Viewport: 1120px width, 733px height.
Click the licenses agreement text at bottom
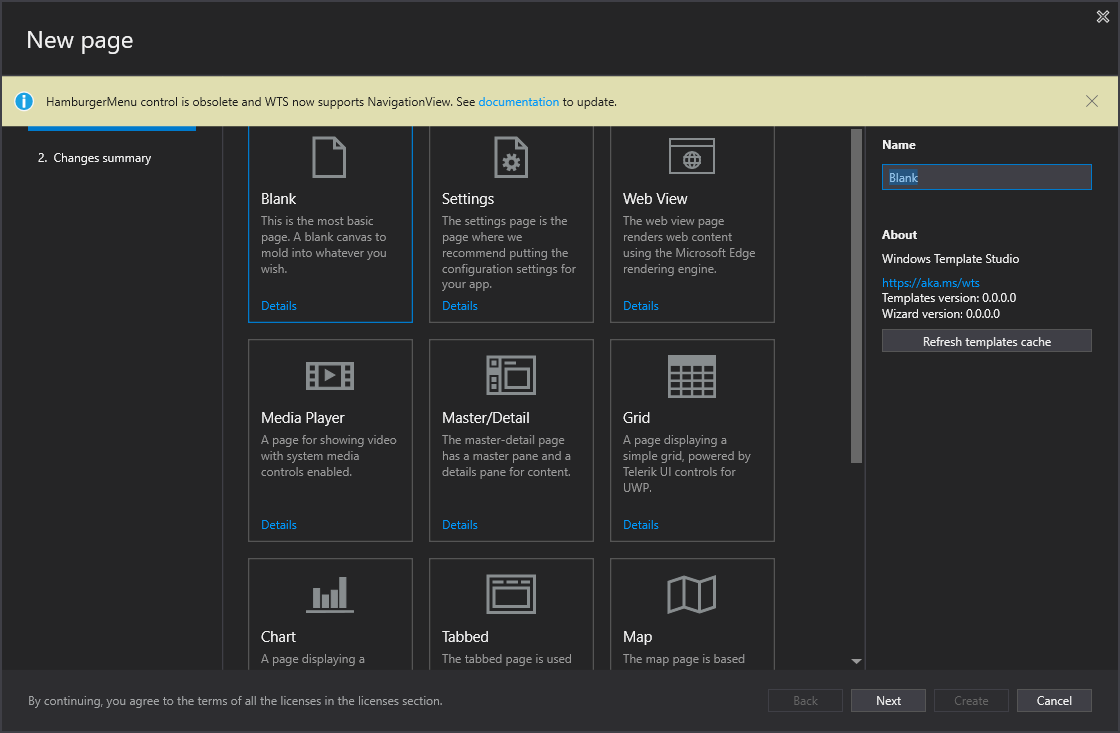point(235,701)
